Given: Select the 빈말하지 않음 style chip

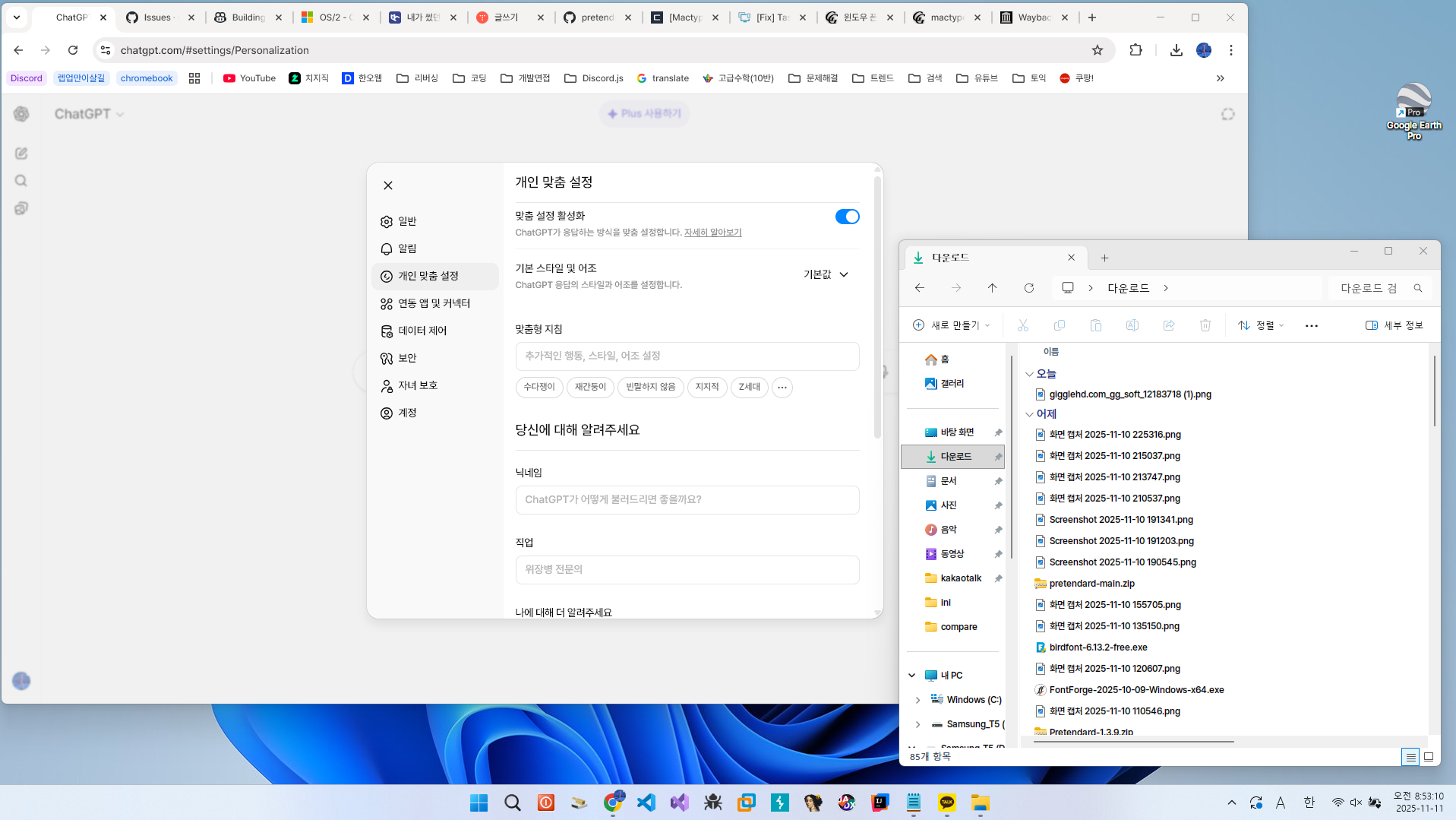Looking at the screenshot, I should (x=650, y=387).
